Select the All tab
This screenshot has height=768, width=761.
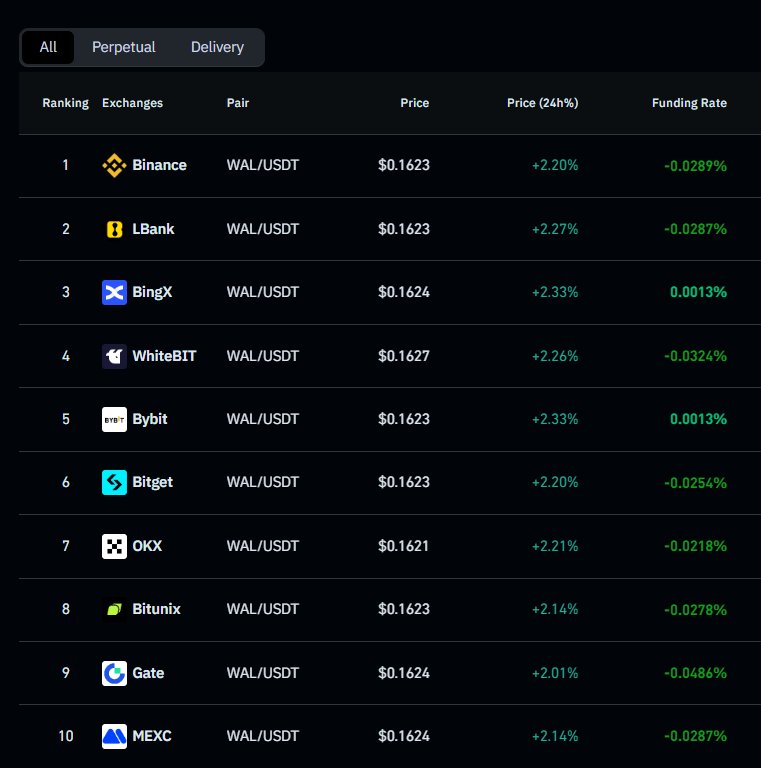[x=48, y=47]
